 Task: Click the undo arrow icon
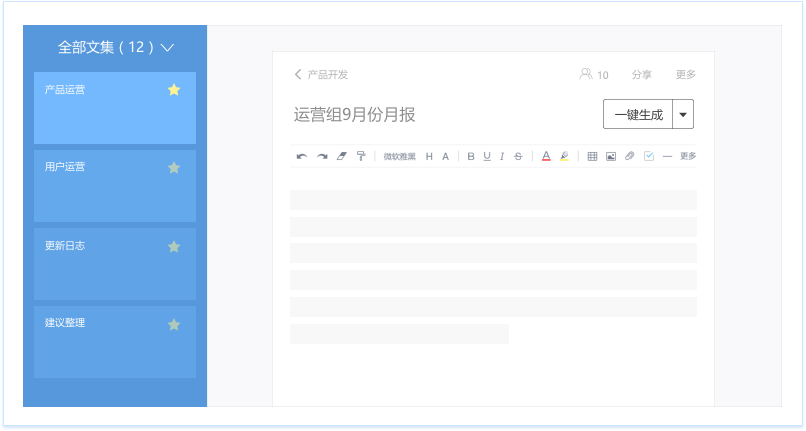[x=302, y=156]
